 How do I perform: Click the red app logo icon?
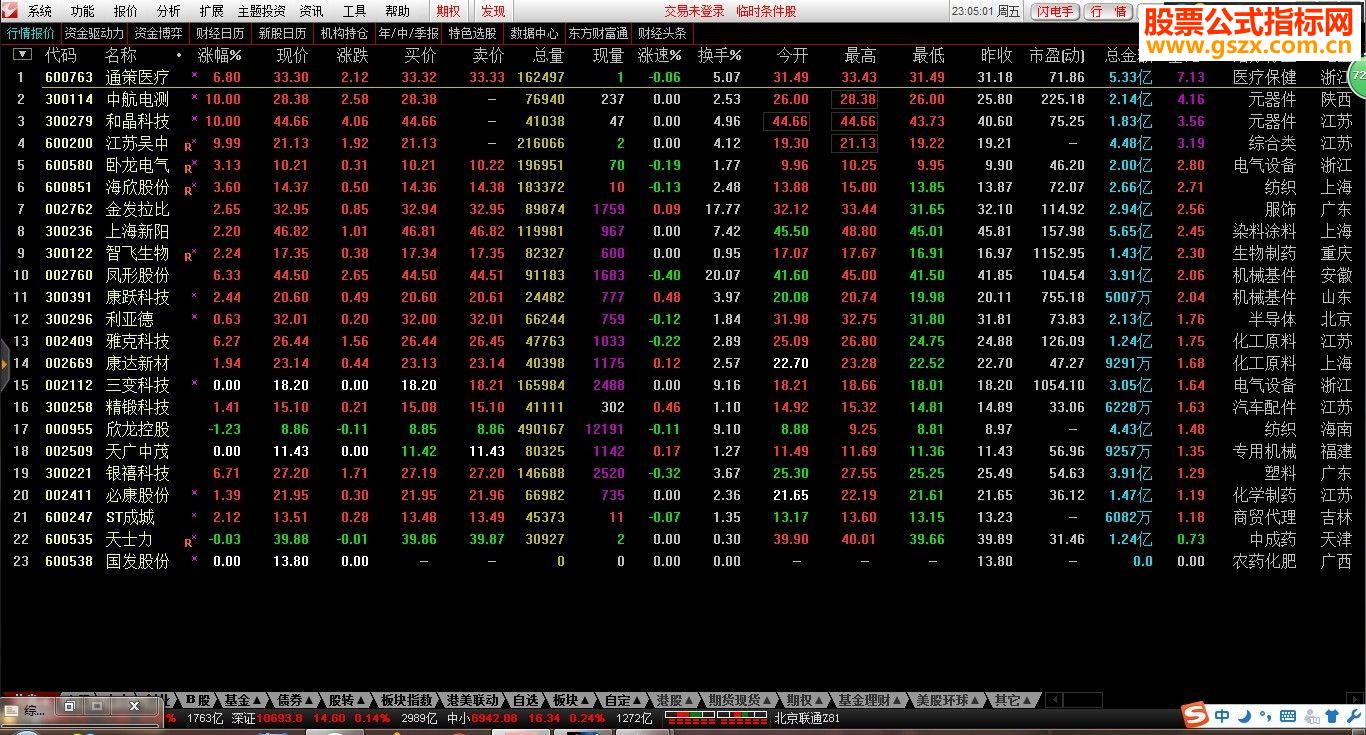11,11
